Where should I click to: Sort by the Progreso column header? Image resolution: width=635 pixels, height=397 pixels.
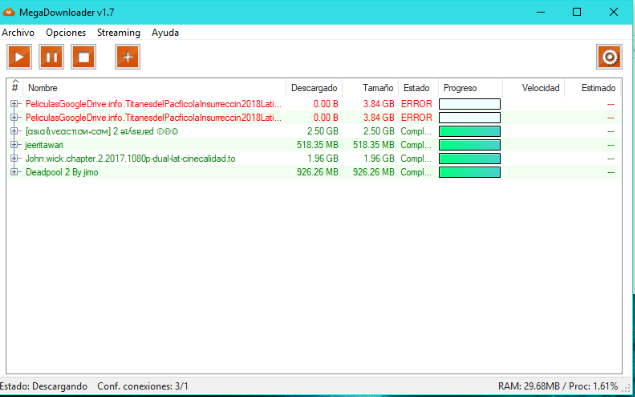point(471,88)
